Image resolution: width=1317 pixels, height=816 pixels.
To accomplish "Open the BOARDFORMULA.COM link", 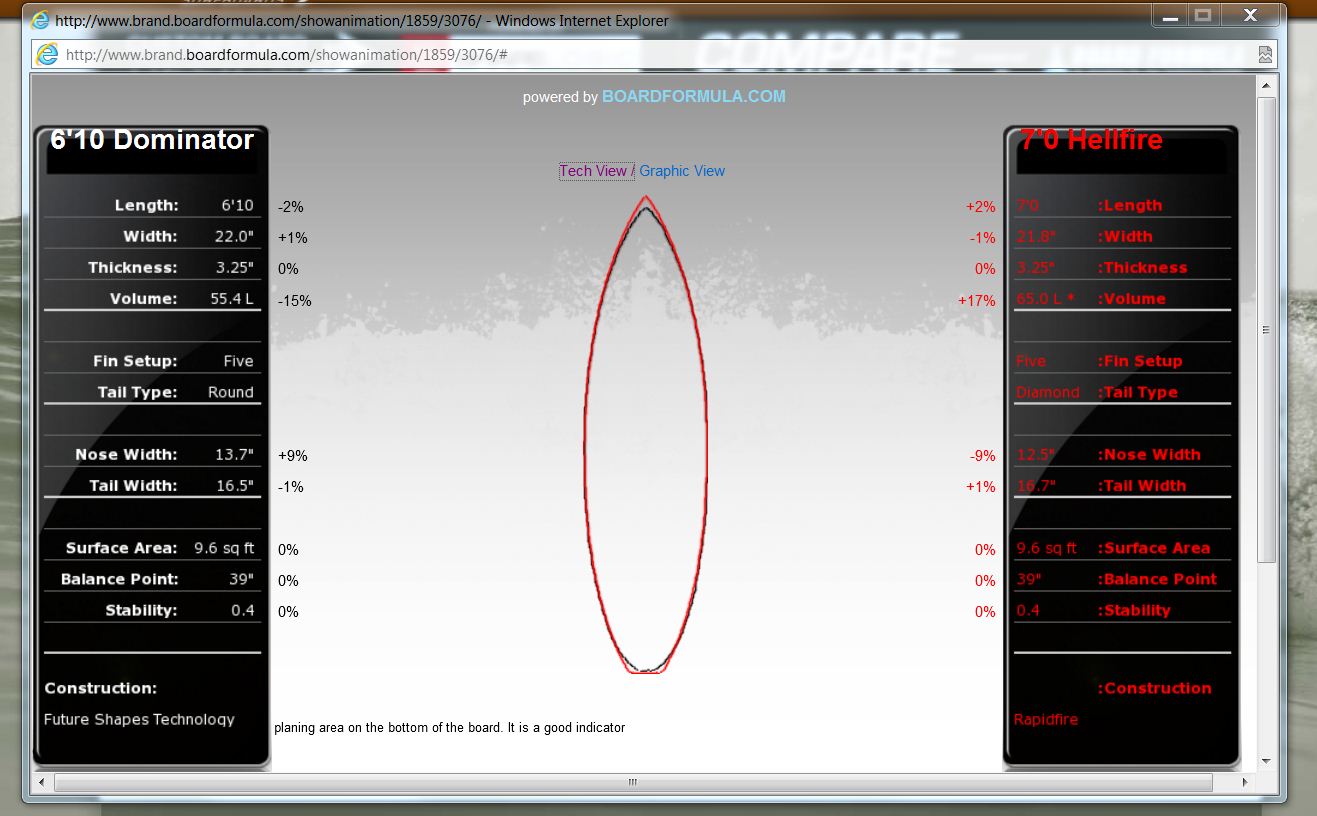I will [694, 97].
